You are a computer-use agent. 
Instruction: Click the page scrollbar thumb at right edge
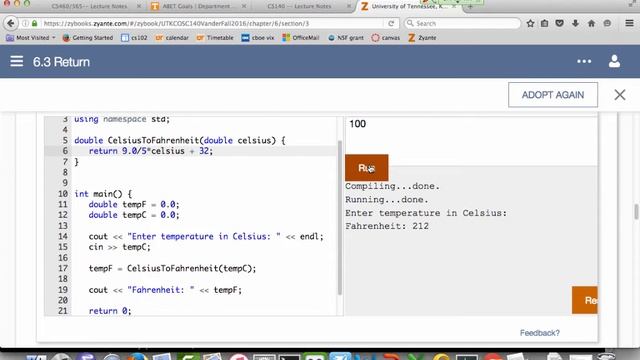[636, 212]
